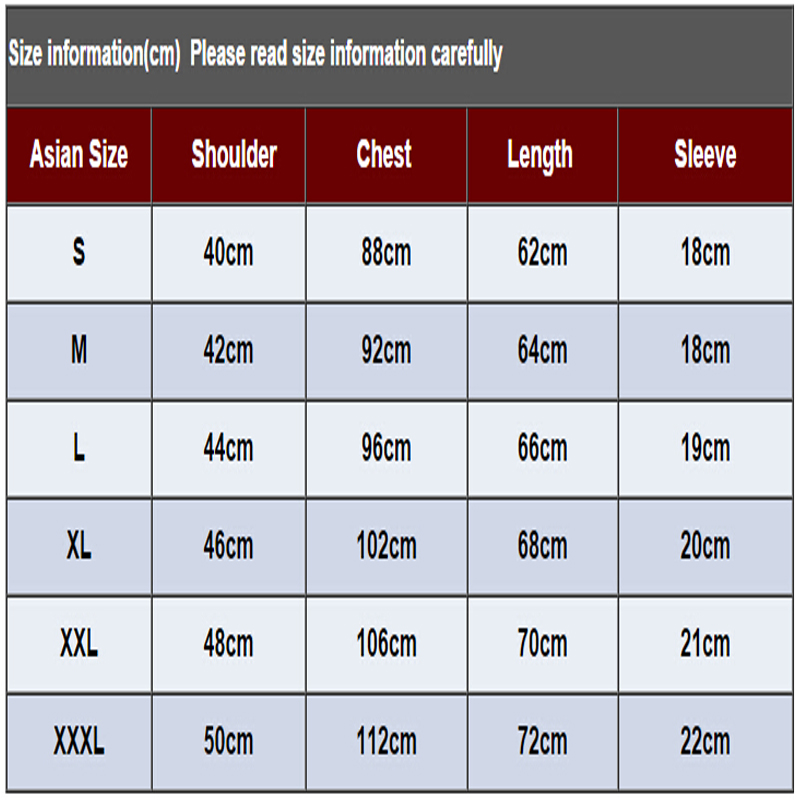Select the 21cm sleeve cell
This screenshot has width=800, height=800.
click(705, 644)
